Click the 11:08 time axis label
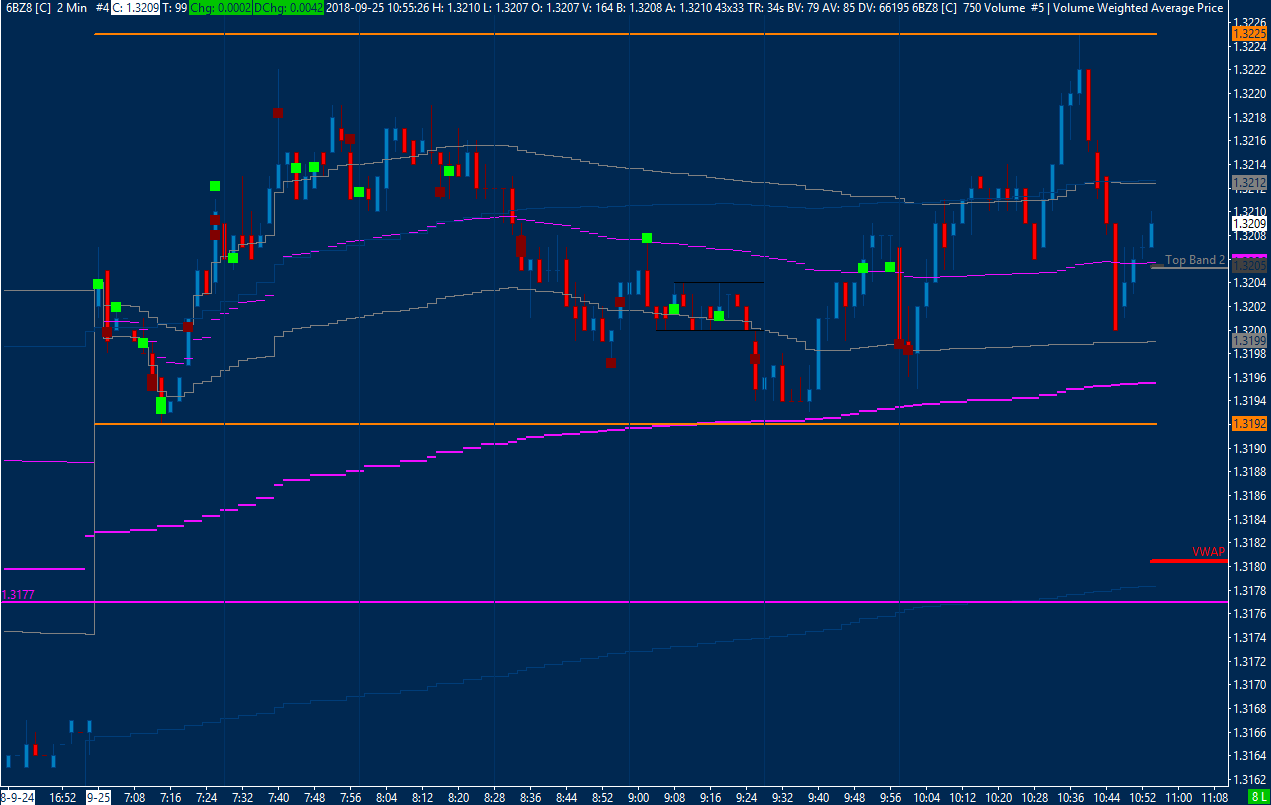This screenshot has width=1271, height=805. 1214,798
